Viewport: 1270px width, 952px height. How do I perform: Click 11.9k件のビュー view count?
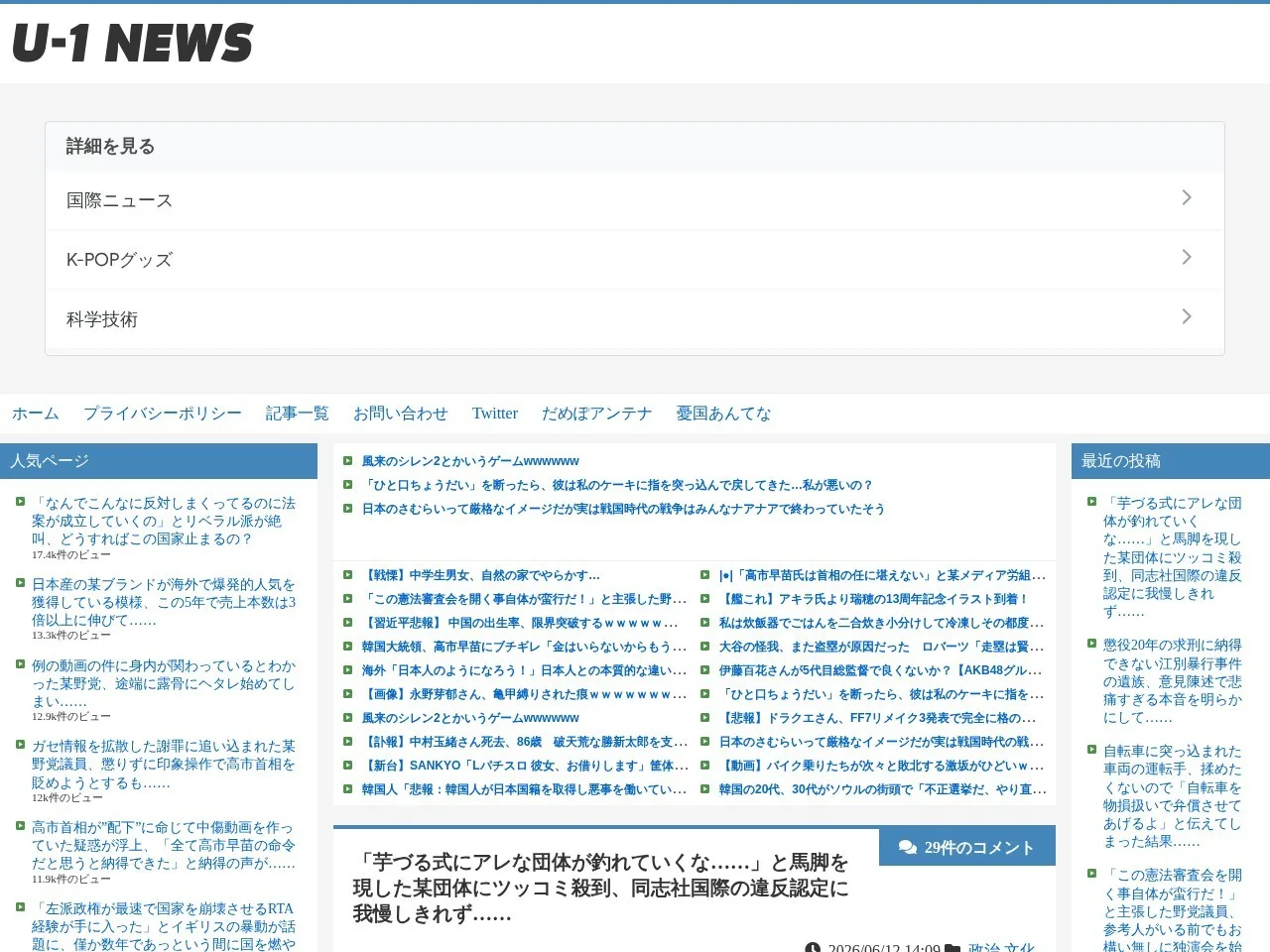[x=71, y=879]
